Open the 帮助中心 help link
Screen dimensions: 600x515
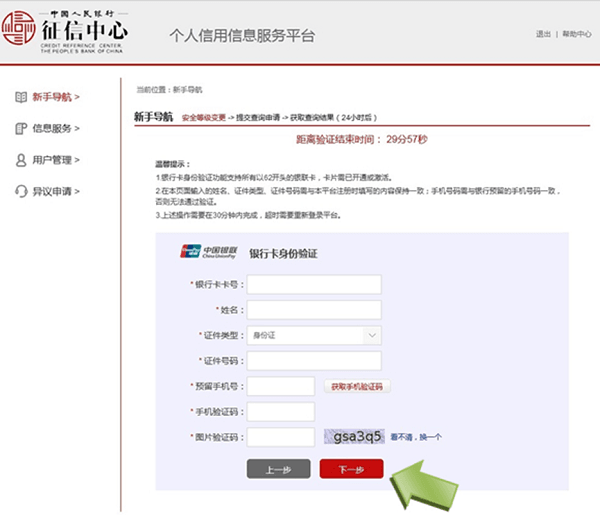pyautogui.click(x=577, y=34)
